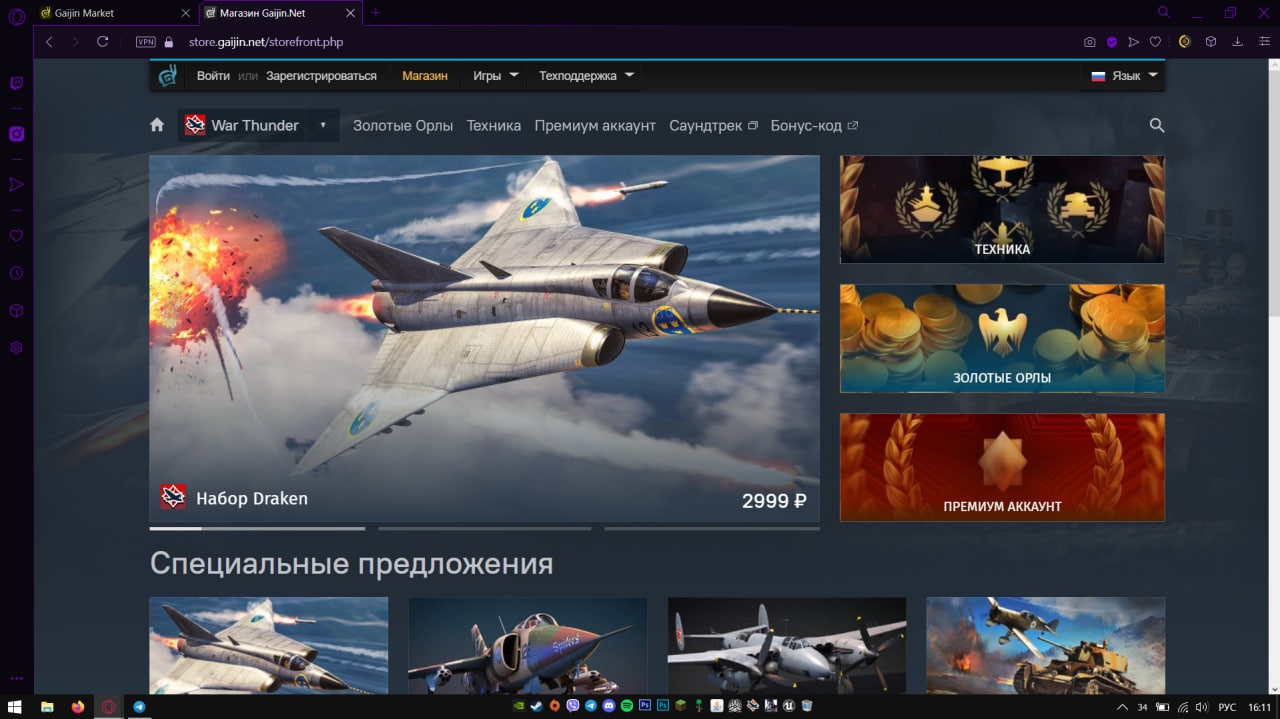Open the Набор Draken title link

pos(252,498)
